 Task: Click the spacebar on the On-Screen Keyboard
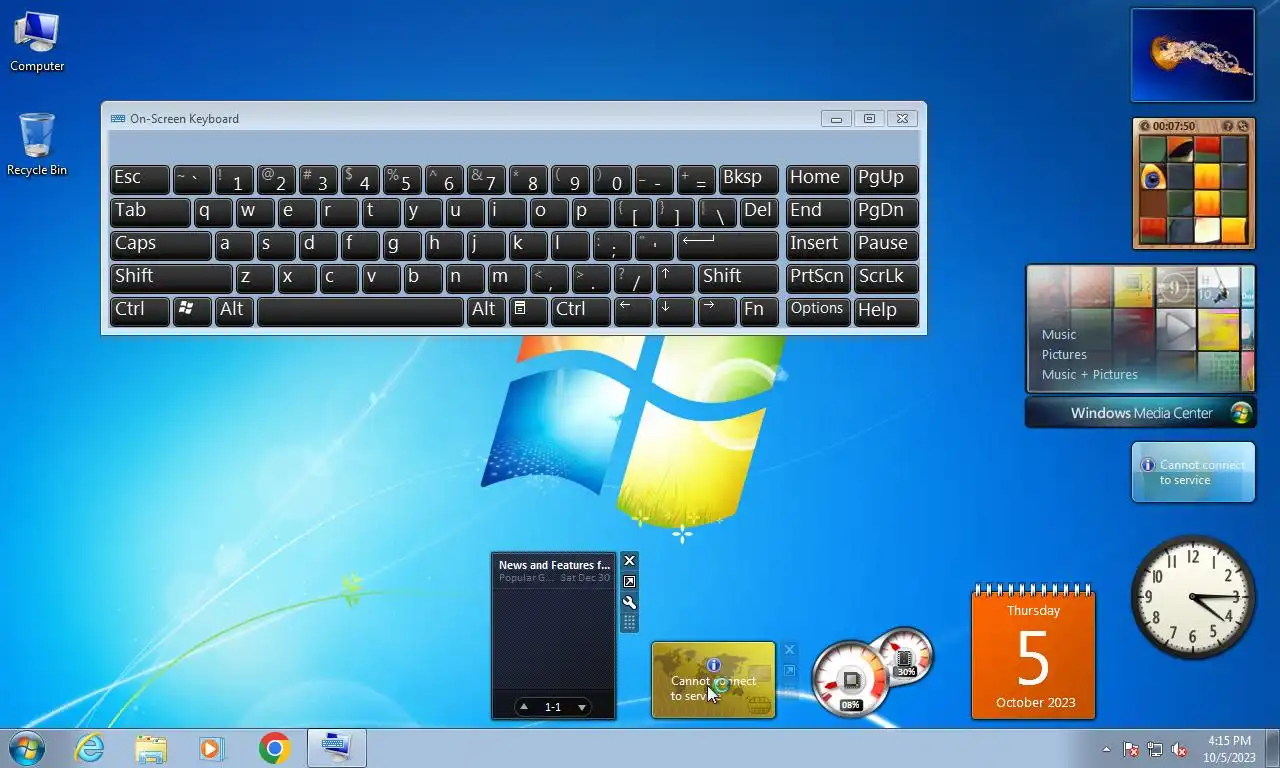coord(360,310)
